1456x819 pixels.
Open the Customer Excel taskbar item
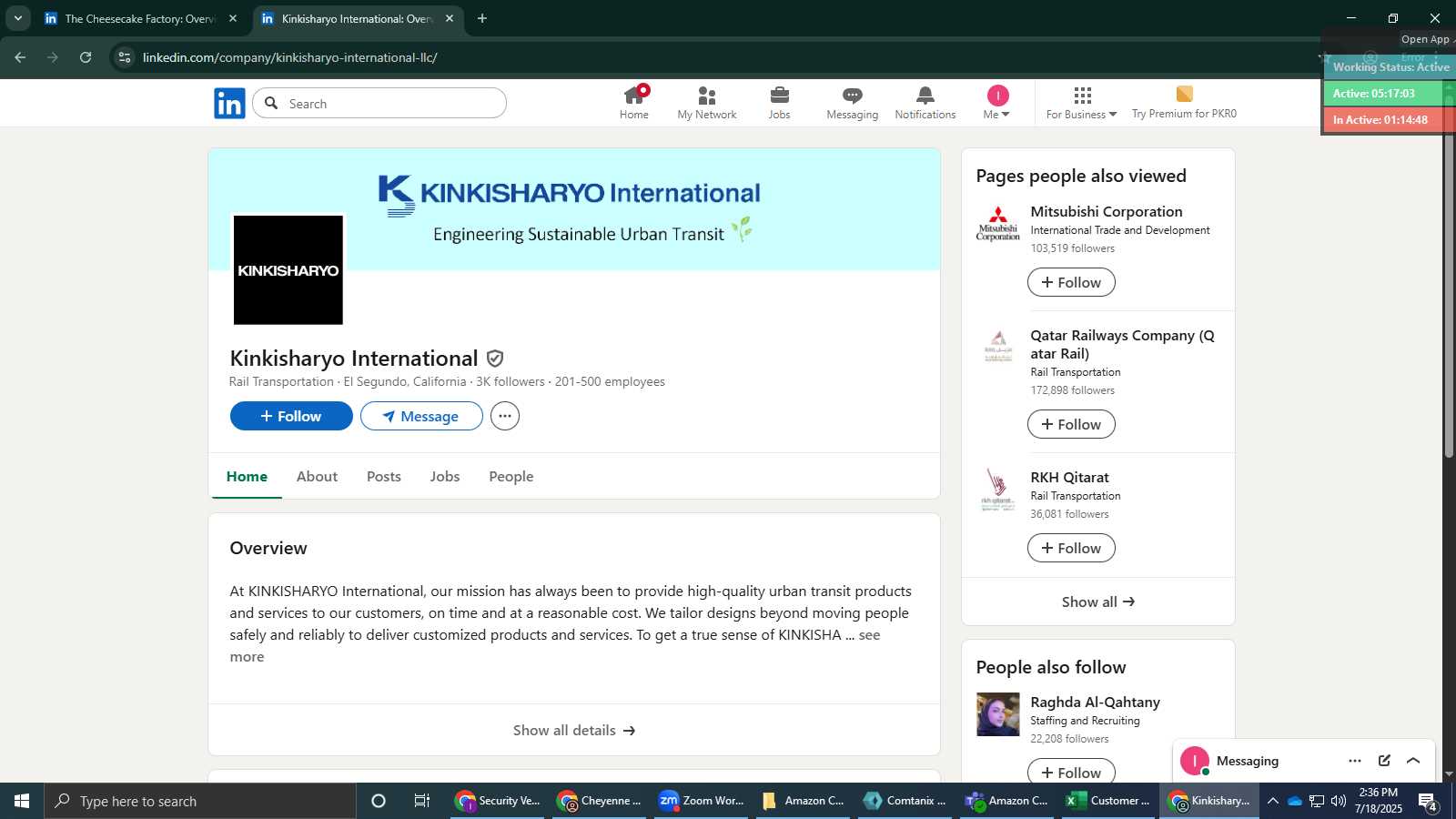point(1110,801)
